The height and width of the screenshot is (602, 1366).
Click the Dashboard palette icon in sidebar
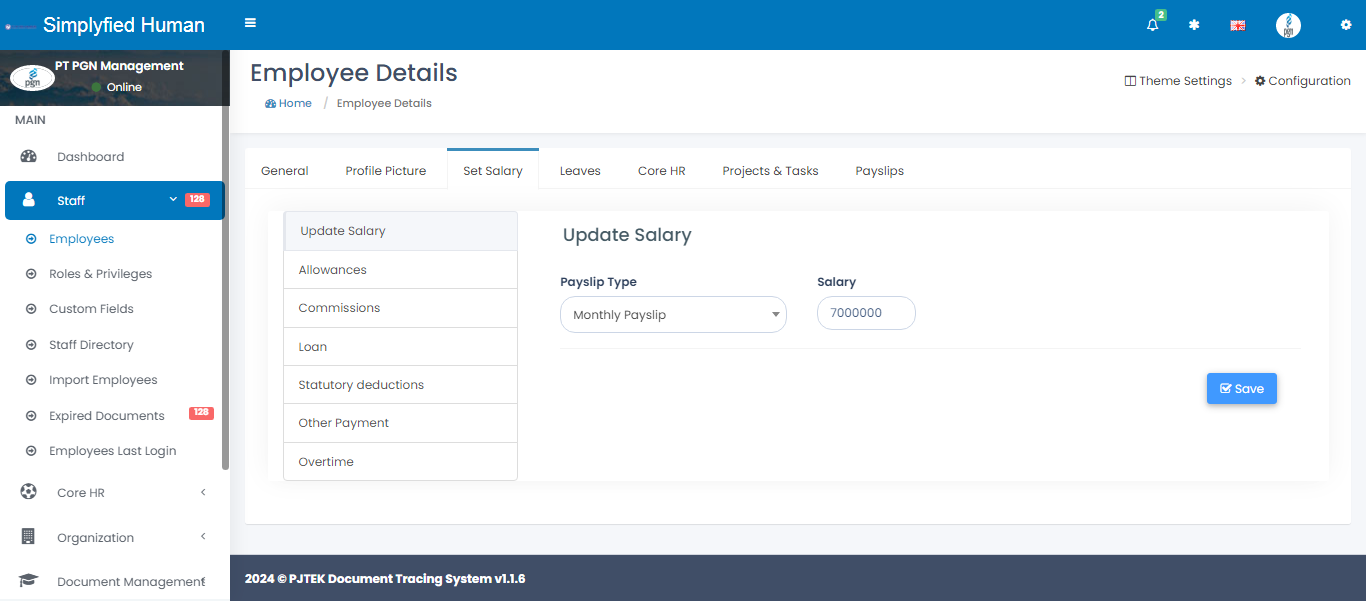[29, 156]
